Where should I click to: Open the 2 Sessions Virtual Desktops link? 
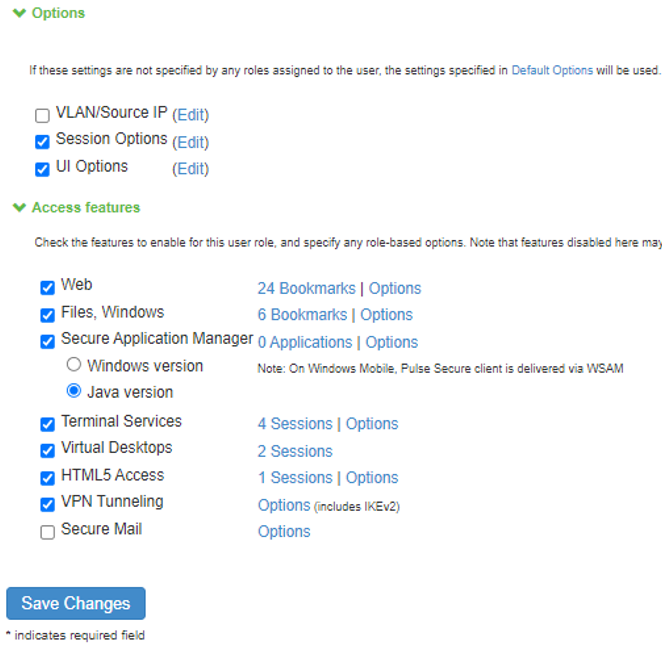point(295,451)
